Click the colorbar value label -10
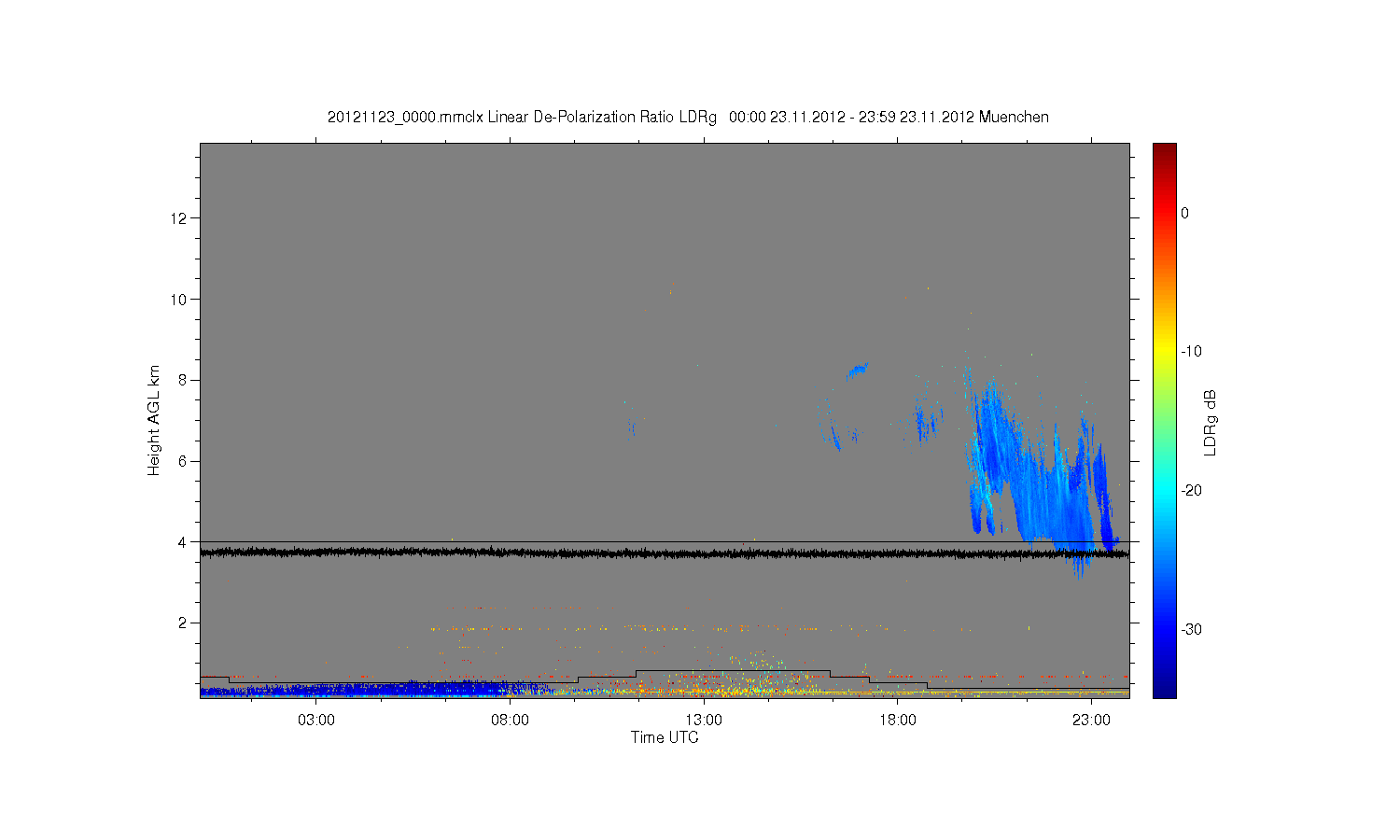 tap(1191, 352)
